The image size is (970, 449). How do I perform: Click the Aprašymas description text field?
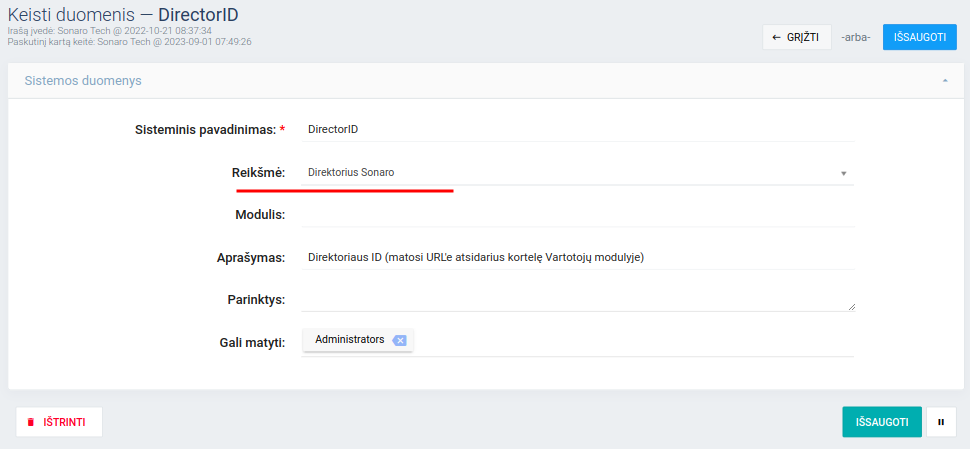(577, 257)
